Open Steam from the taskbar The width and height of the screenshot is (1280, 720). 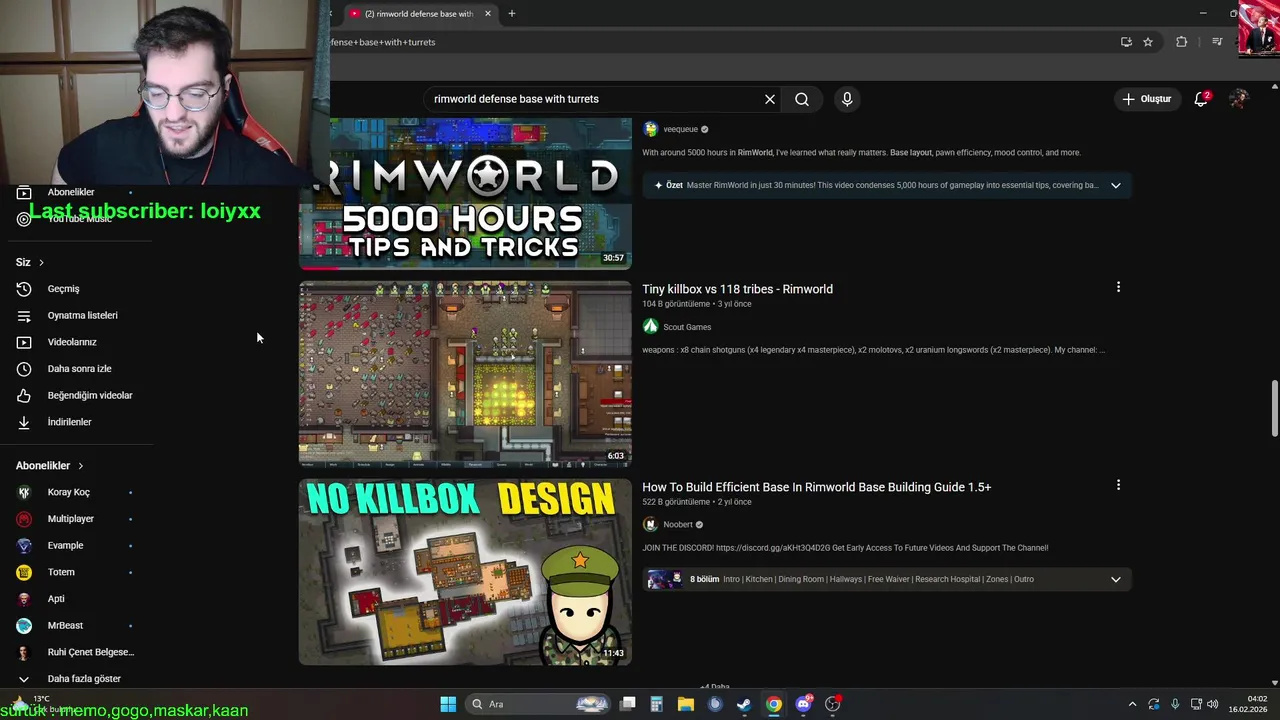point(744,704)
